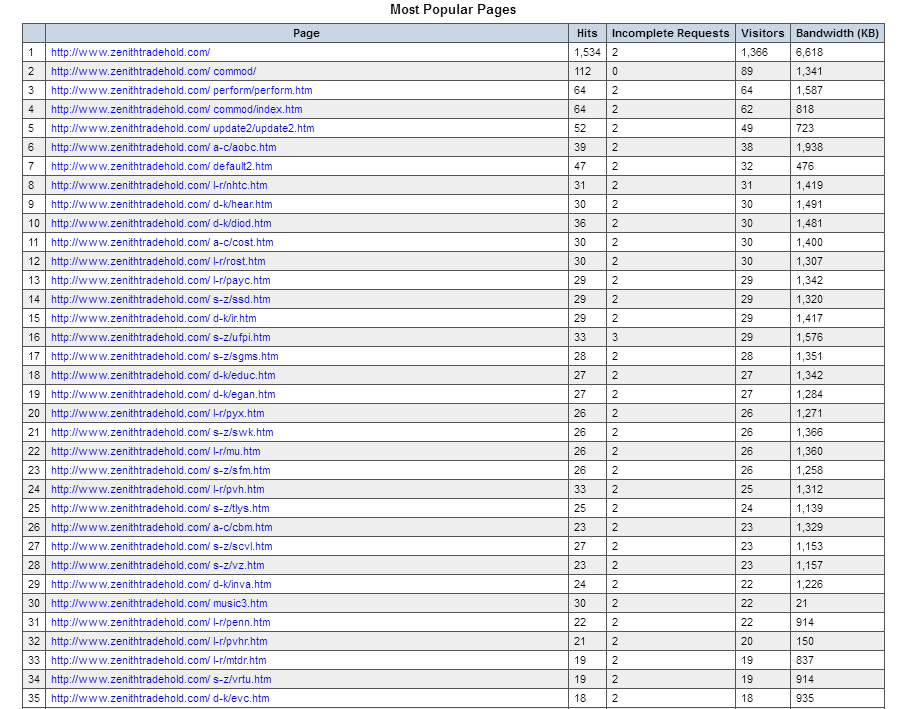Follow the d-k/evc.htm link in row 35

click(x=160, y=698)
